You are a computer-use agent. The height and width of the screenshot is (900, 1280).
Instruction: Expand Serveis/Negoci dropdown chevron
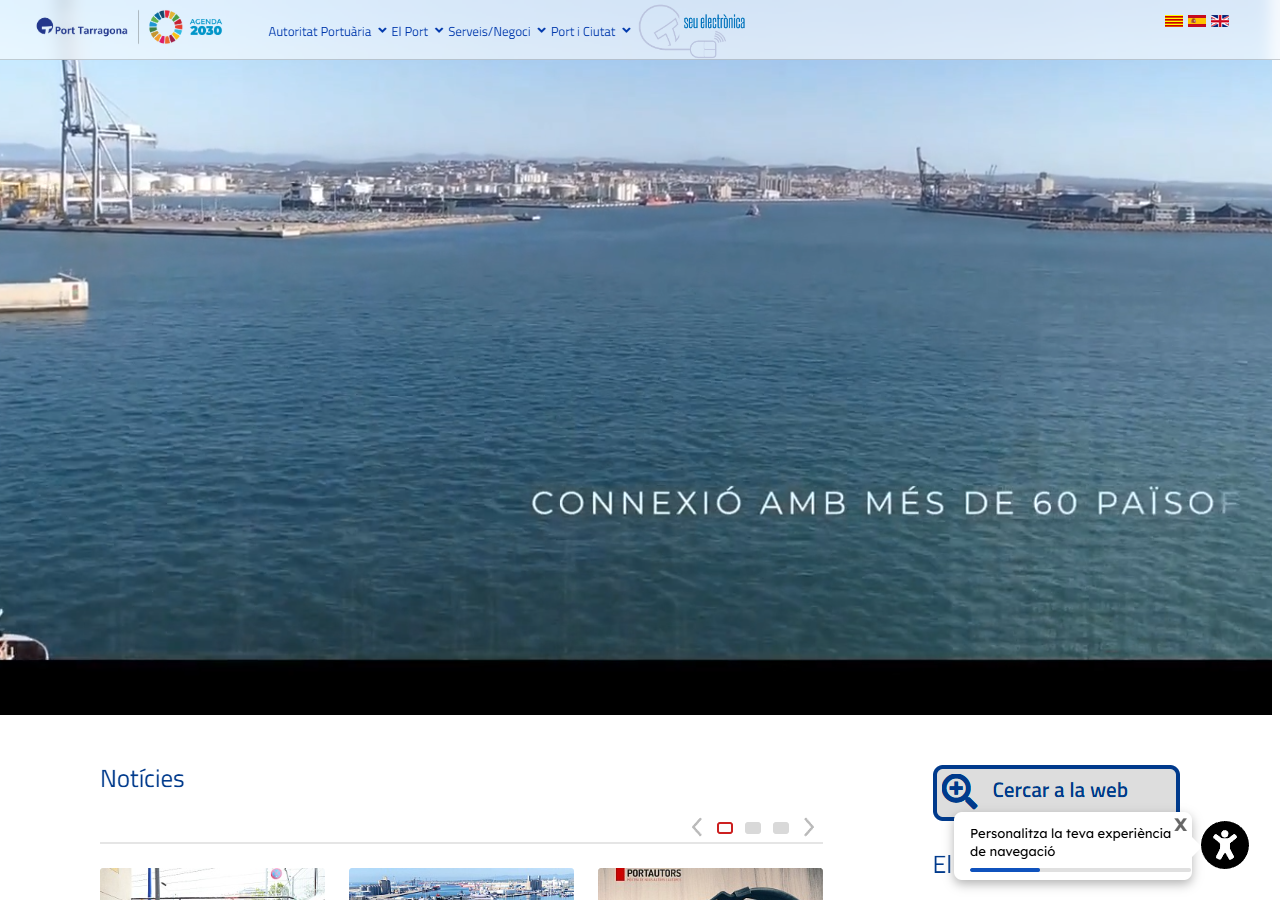[x=541, y=31]
